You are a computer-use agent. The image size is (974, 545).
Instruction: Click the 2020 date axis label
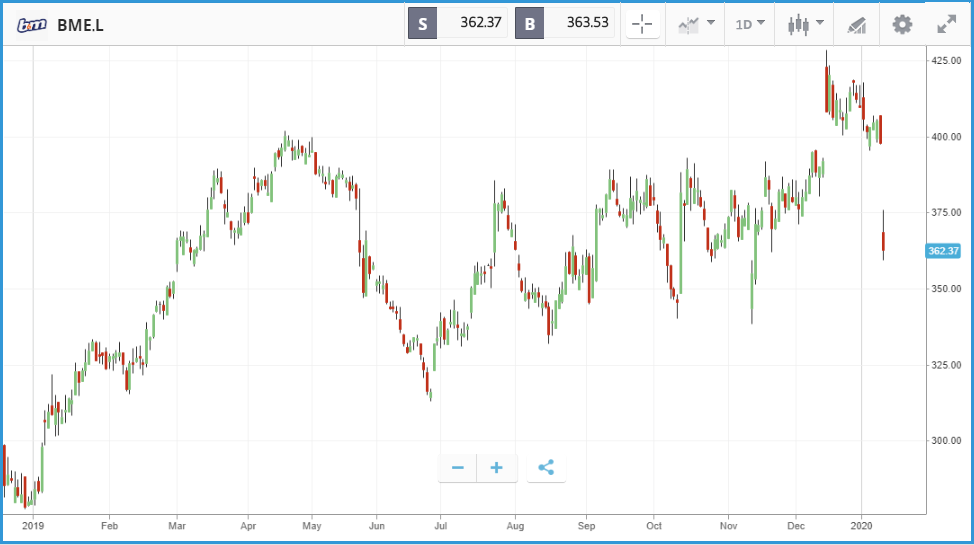click(x=862, y=526)
